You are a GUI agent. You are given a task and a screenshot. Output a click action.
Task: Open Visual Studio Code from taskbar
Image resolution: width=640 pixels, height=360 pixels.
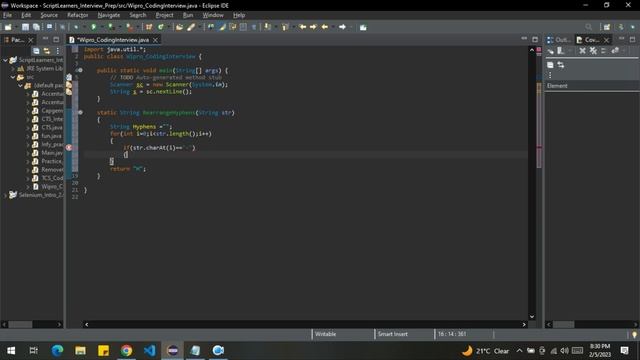tap(149, 350)
